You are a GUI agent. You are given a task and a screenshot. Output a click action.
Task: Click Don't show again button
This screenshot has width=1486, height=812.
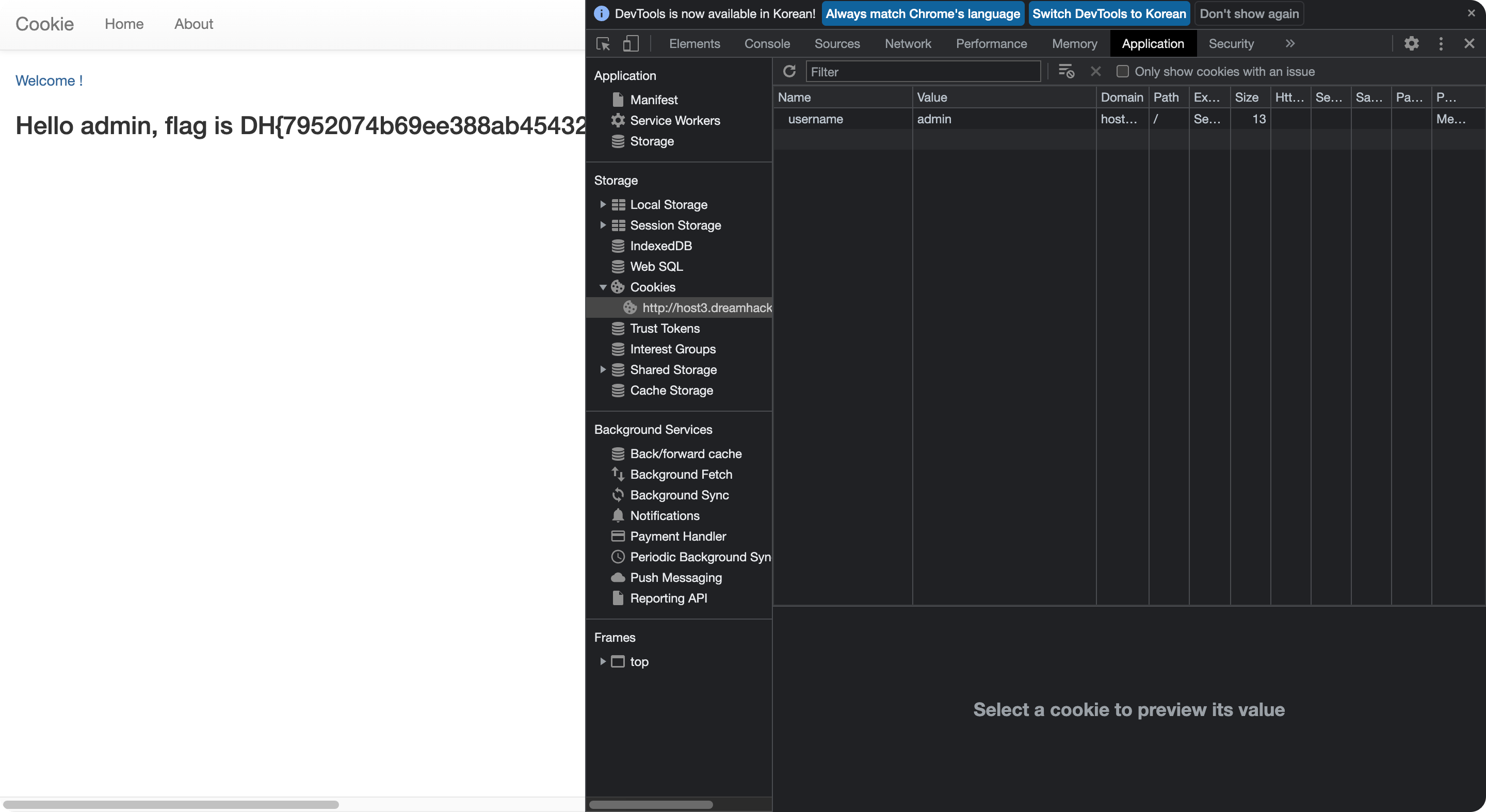pyautogui.click(x=1249, y=14)
